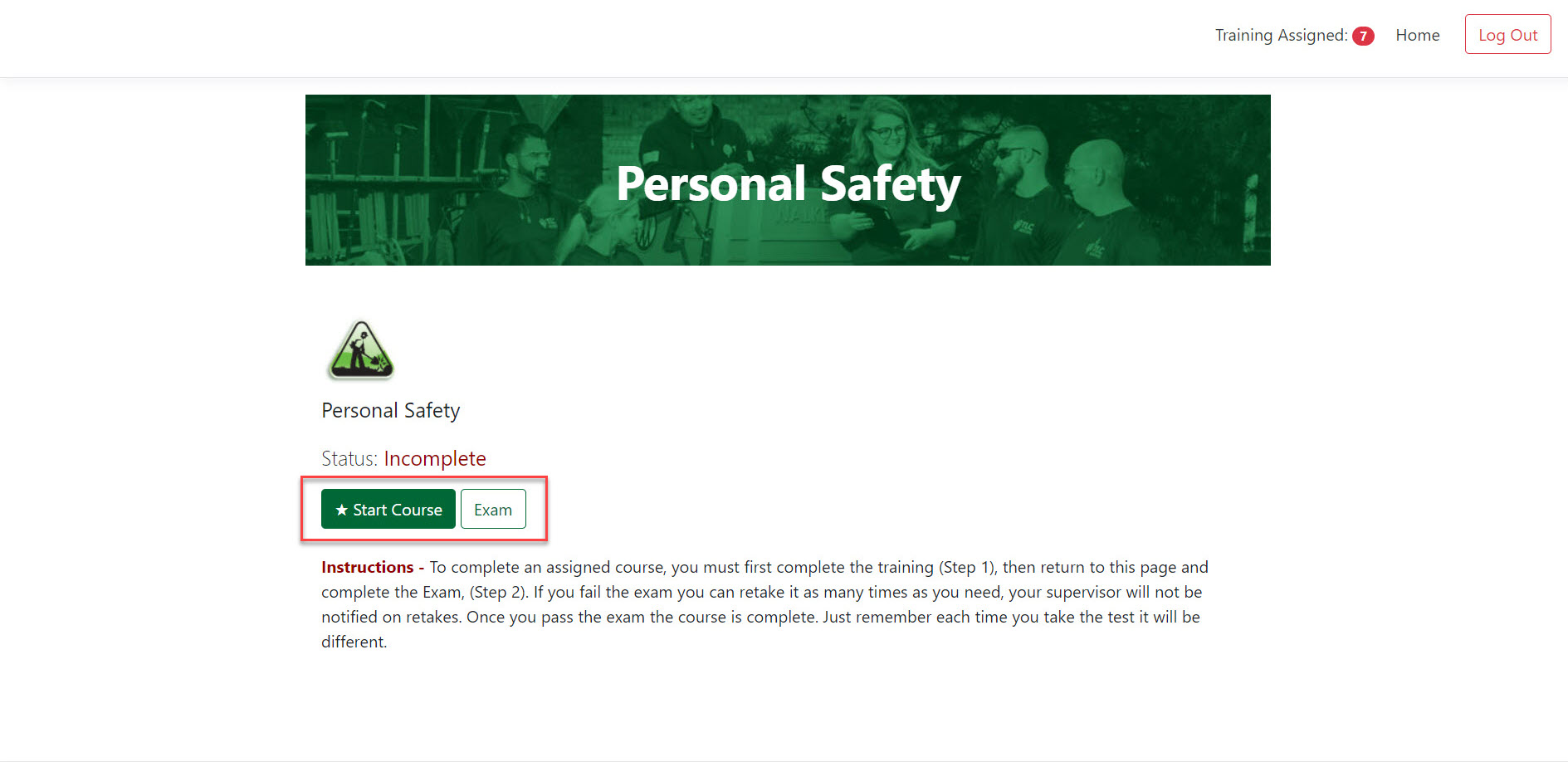
Task: Select the Personal Safety course title text
Action: click(x=390, y=410)
